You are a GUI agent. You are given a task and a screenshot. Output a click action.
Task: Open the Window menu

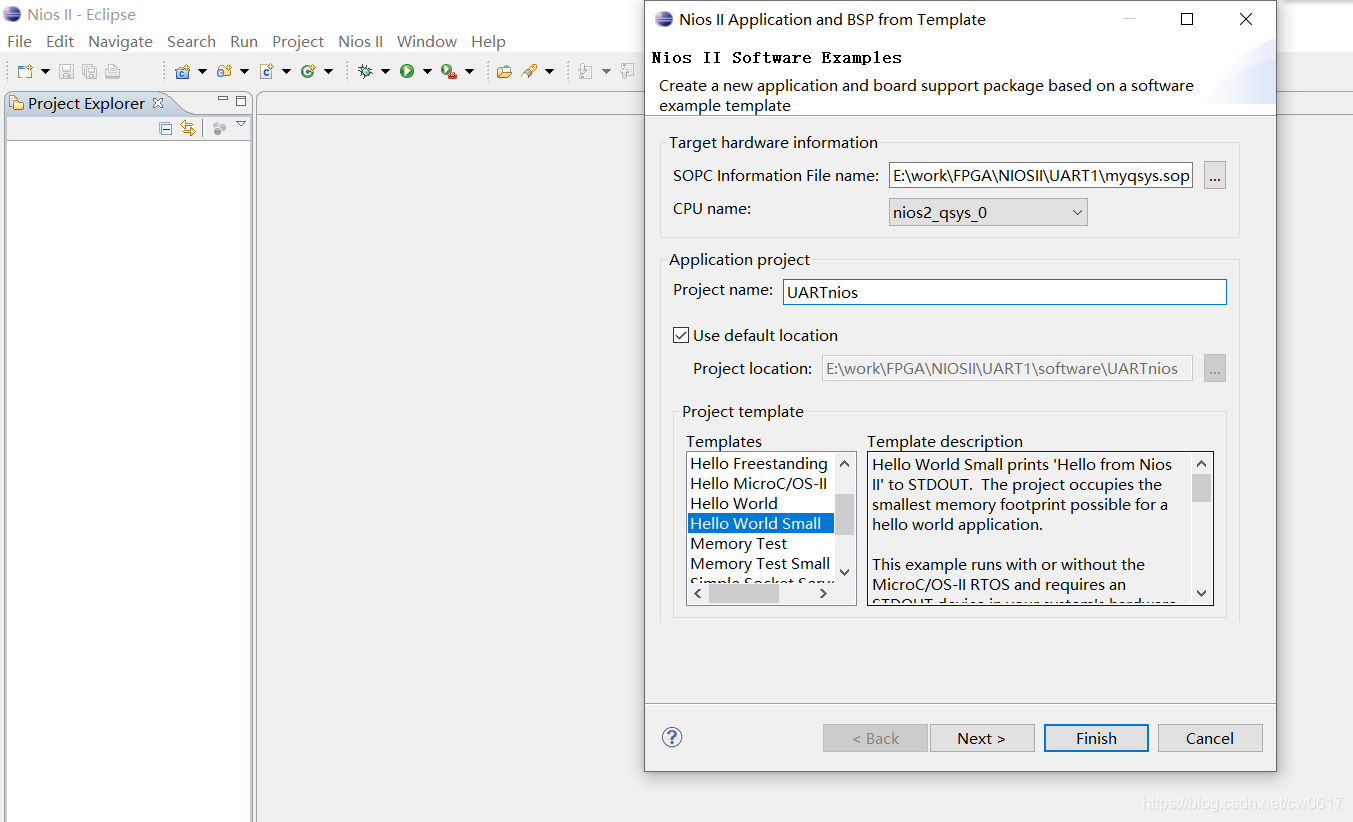(x=427, y=41)
